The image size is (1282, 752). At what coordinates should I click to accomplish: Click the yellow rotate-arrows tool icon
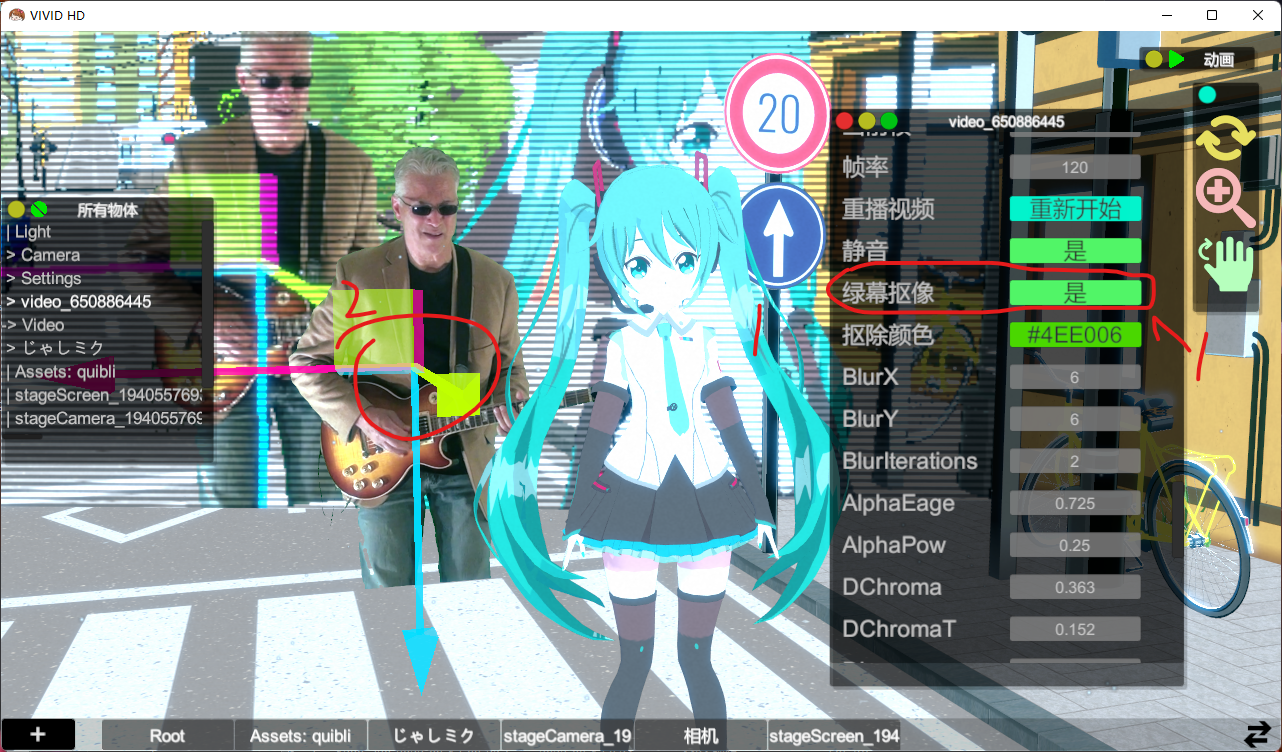[1226, 139]
